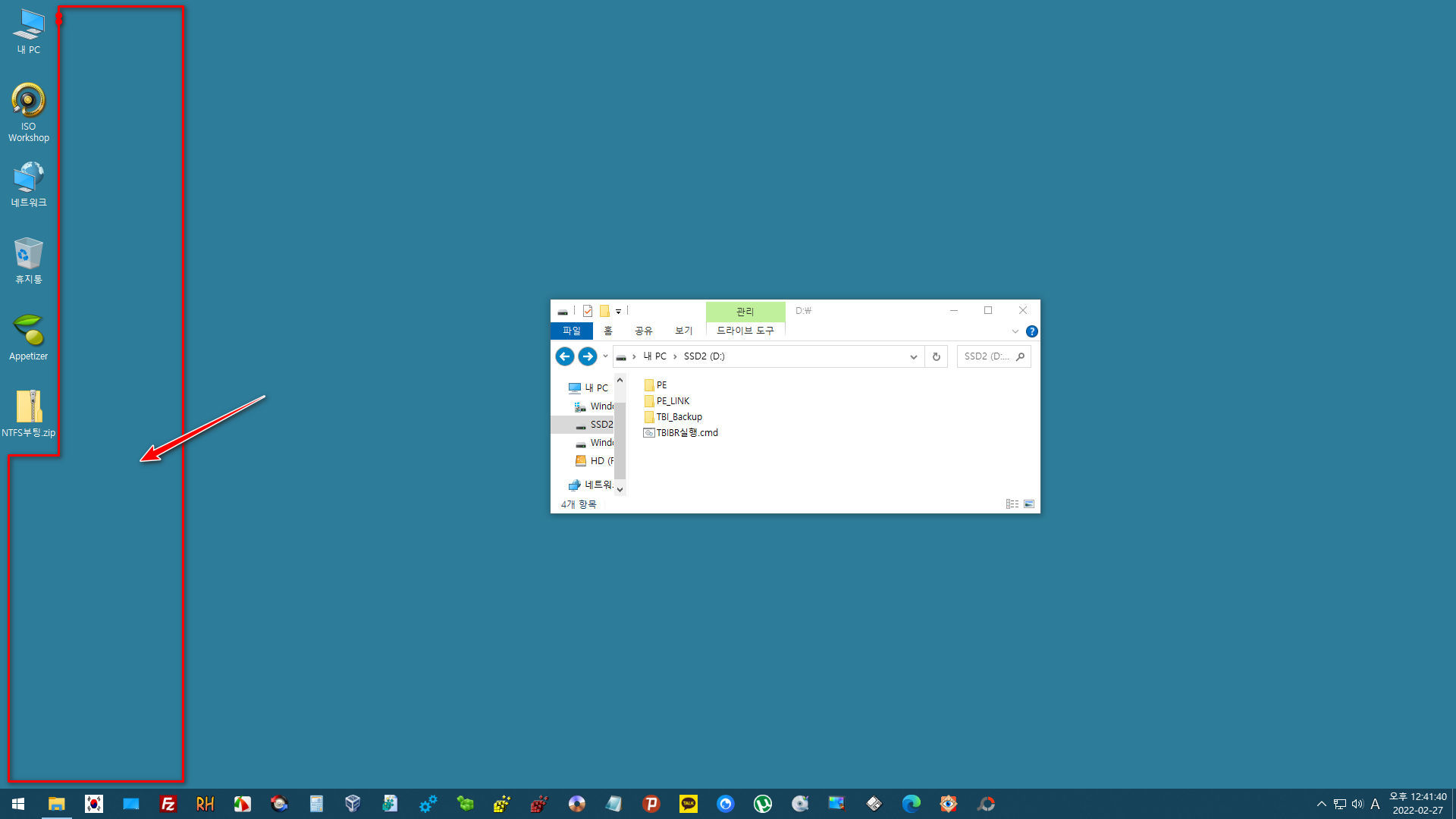Click the volume icon in system tray

(1357, 804)
